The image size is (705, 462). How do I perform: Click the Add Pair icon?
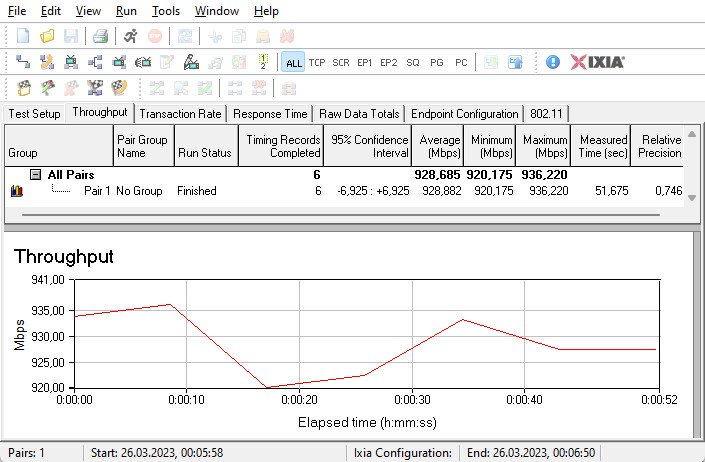click(23, 62)
